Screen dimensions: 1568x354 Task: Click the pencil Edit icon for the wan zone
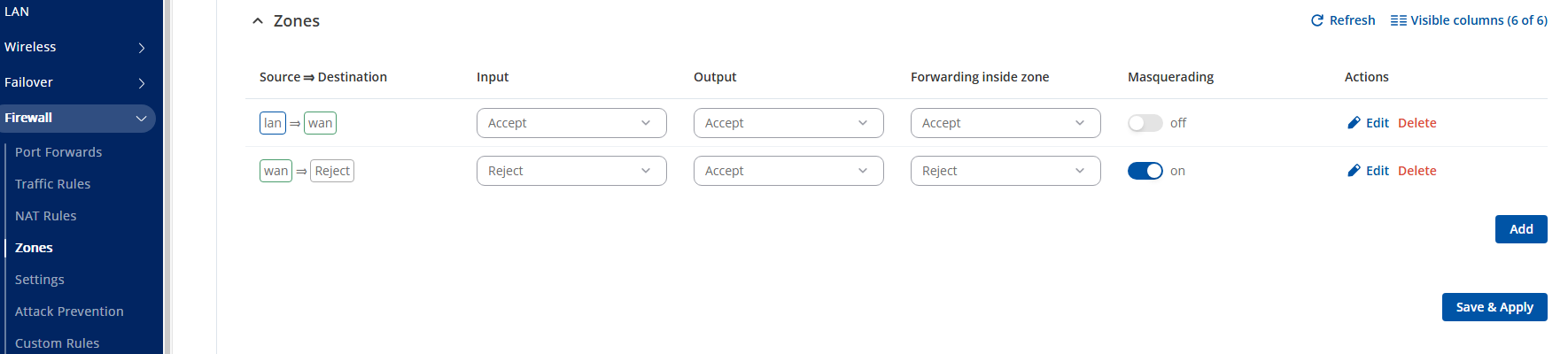[x=1354, y=171]
